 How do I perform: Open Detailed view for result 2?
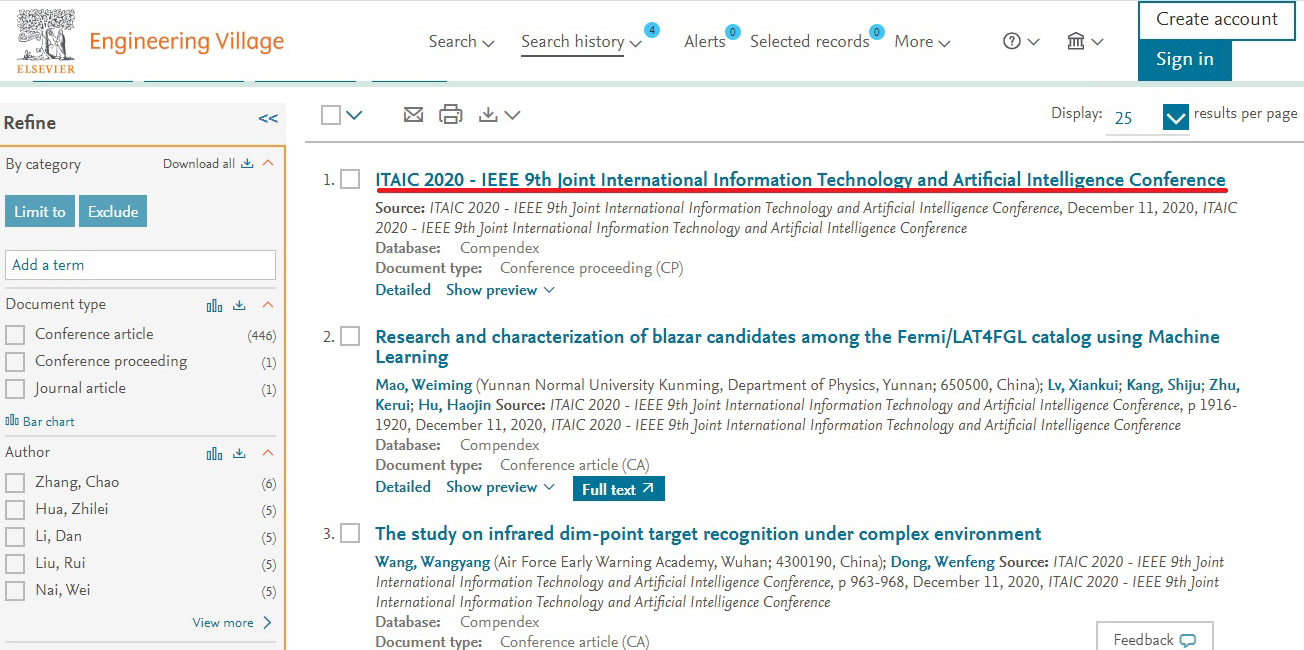[x=403, y=487]
